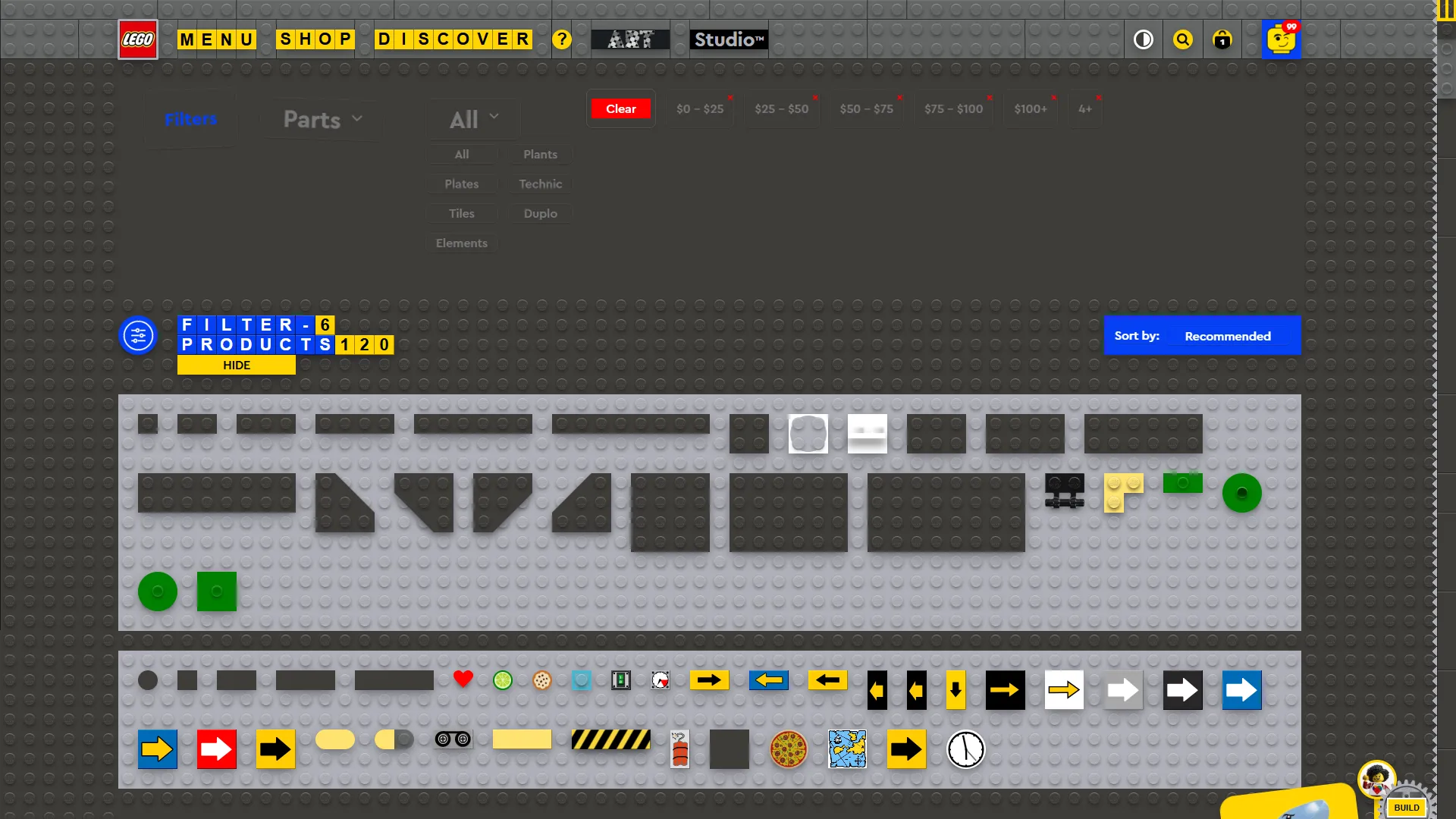Select the blue tile with white arrow
This screenshot has height=819, width=1456.
(x=1242, y=690)
